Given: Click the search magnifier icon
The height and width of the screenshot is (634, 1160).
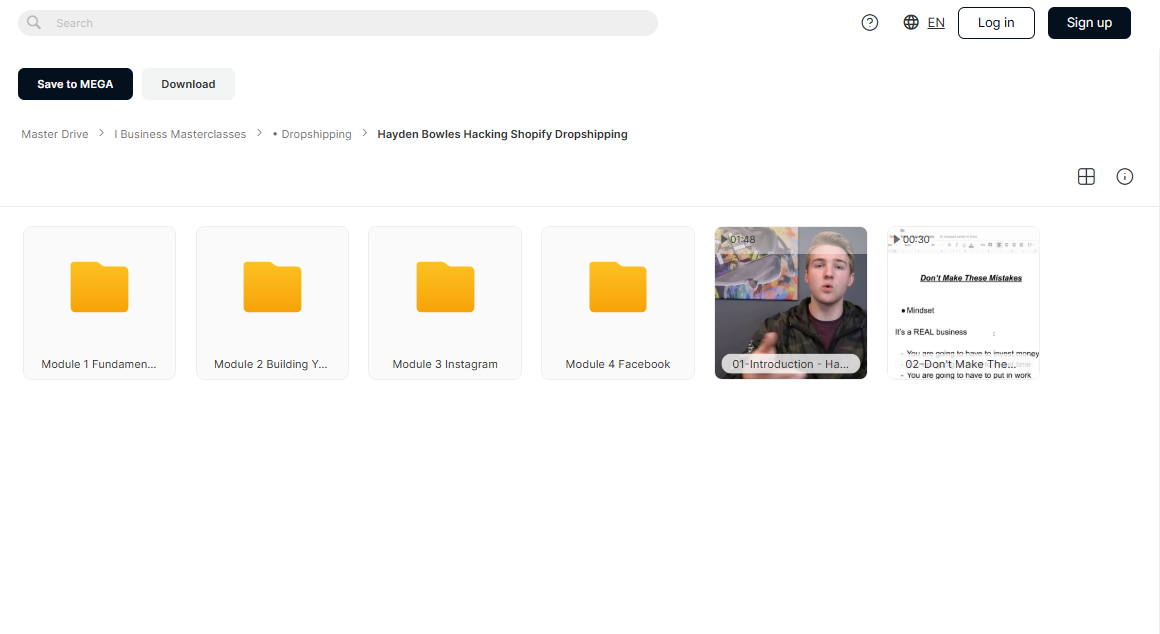Looking at the screenshot, I should pos(34,23).
